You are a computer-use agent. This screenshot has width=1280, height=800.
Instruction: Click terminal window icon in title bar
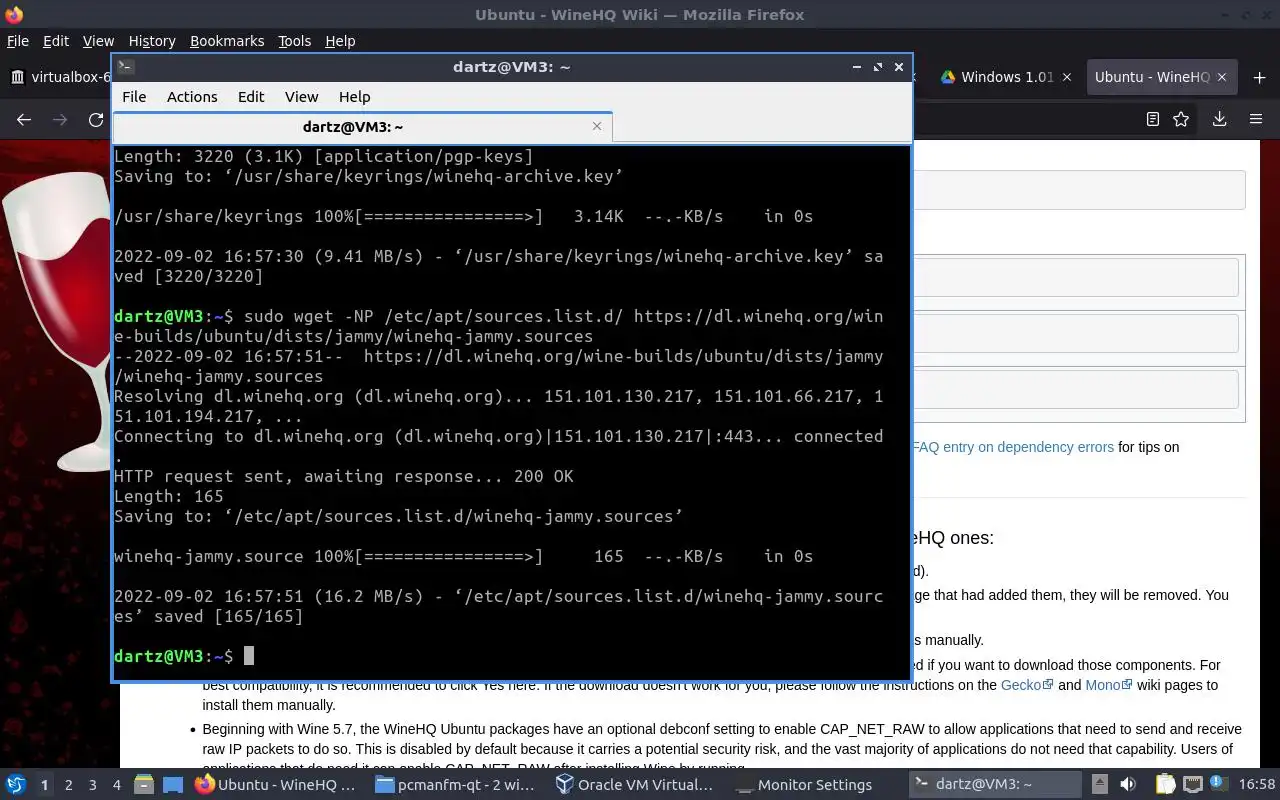click(125, 67)
